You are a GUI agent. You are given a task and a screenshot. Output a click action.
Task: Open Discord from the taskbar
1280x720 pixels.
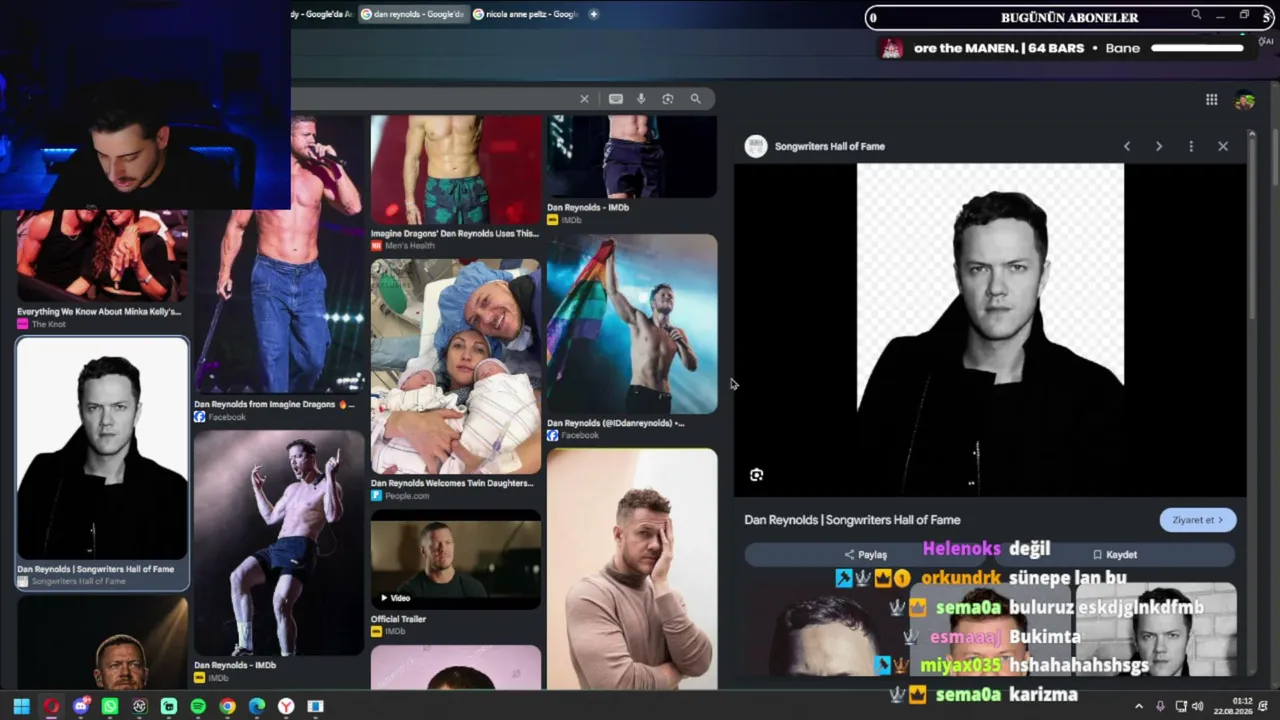pos(81,706)
